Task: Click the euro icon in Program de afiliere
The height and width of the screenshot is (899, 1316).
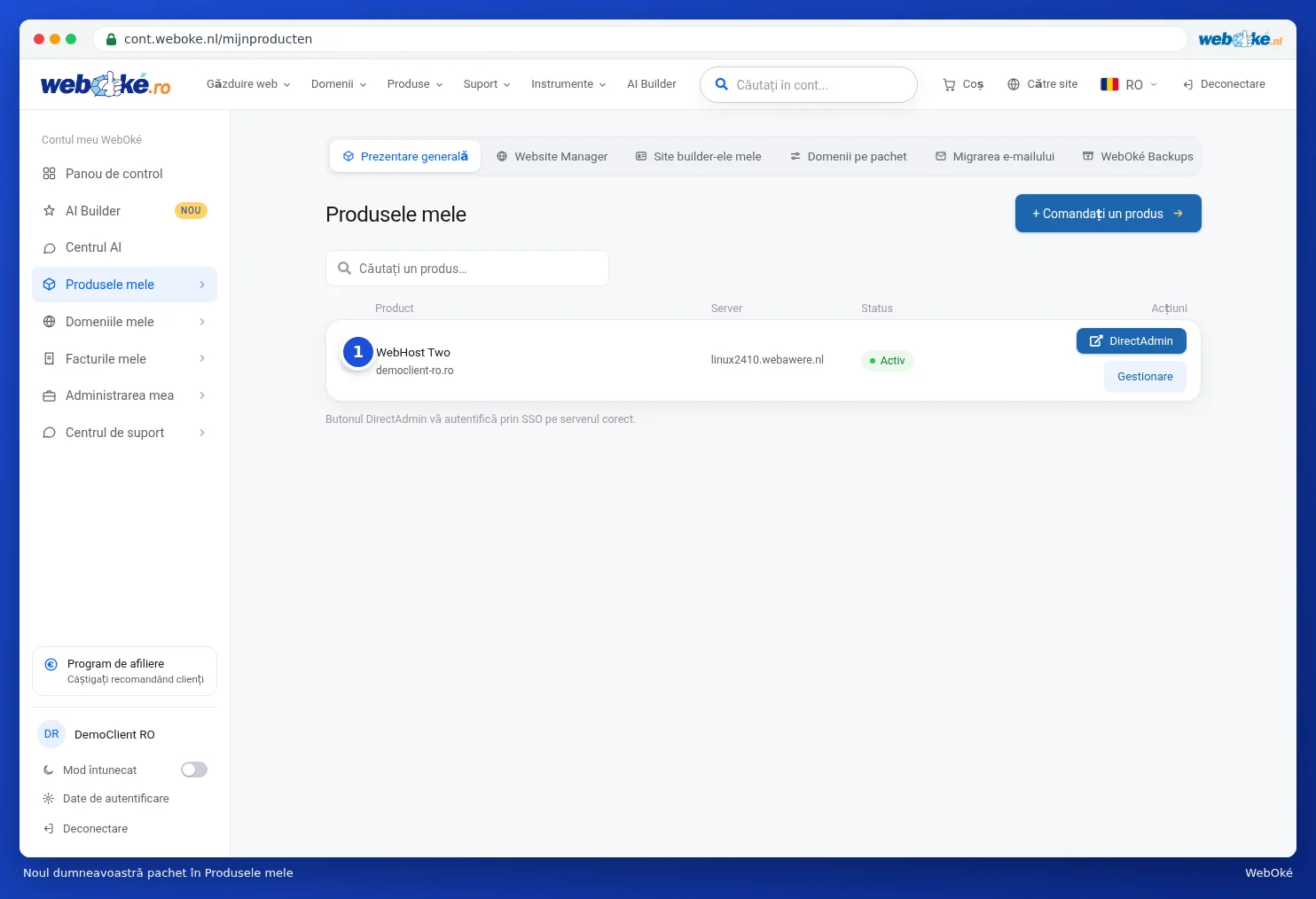Action: pos(51,664)
